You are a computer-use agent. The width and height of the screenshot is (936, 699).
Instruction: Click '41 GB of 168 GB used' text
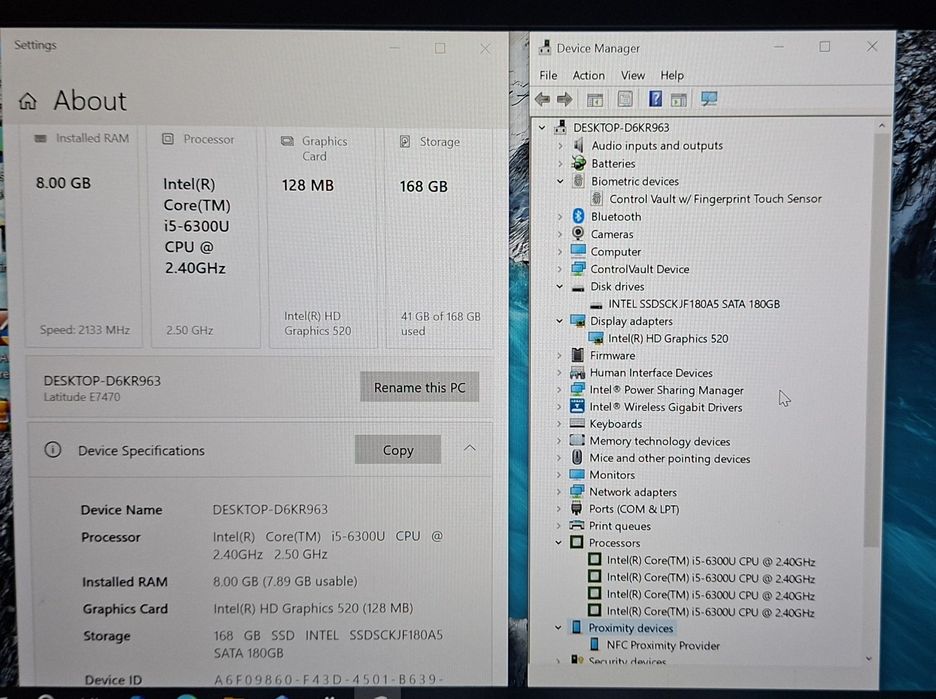pyautogui.click(x=441, y=324)
